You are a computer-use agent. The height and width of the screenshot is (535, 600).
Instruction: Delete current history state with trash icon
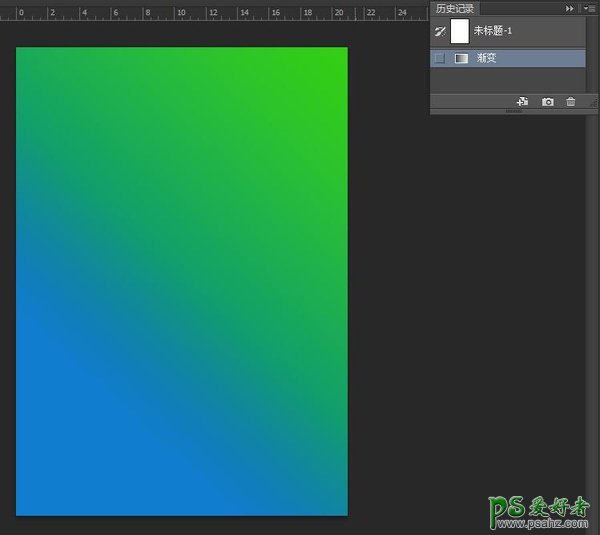[x=571, y=102]
